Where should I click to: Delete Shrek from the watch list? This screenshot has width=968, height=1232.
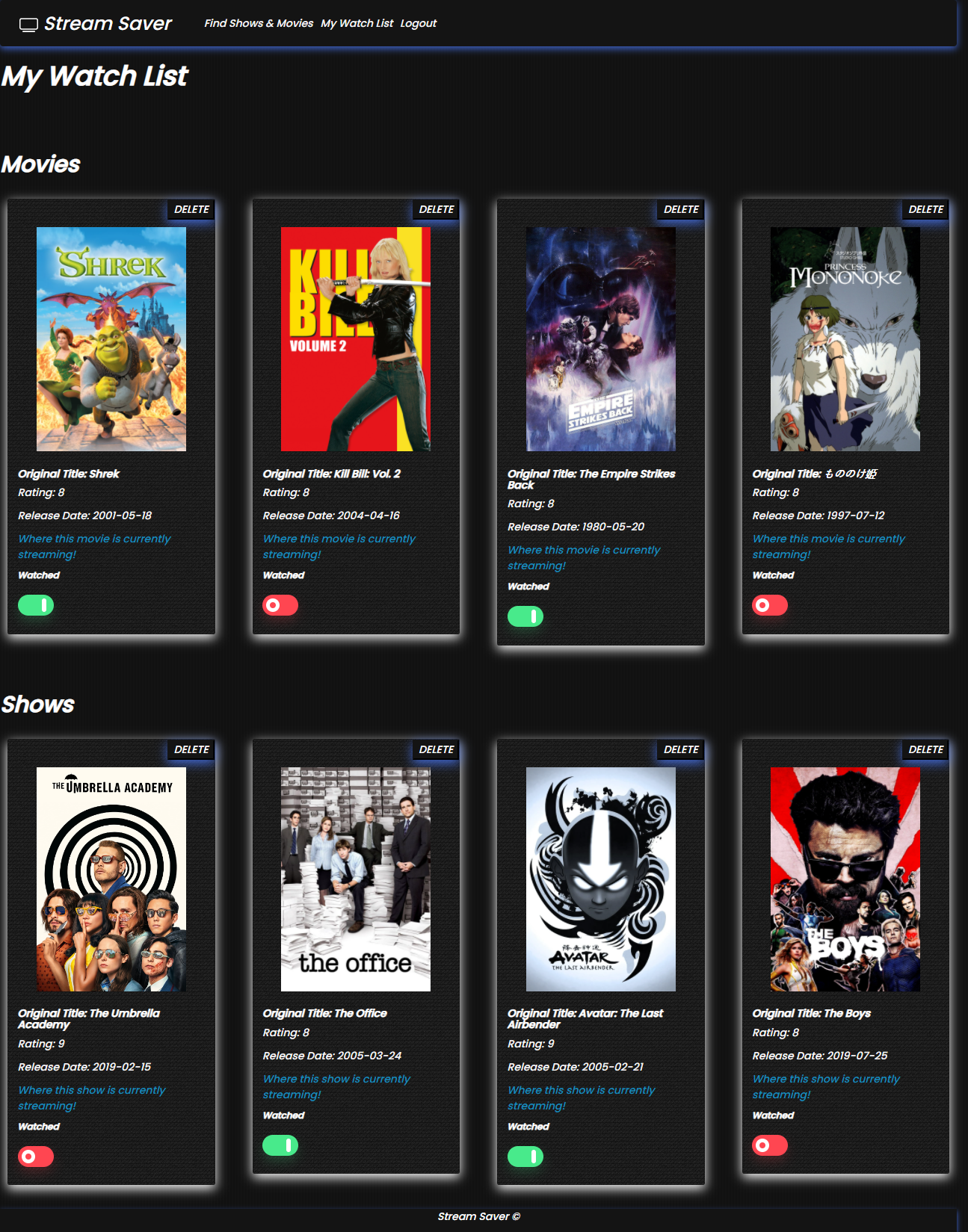pos(191,209)
